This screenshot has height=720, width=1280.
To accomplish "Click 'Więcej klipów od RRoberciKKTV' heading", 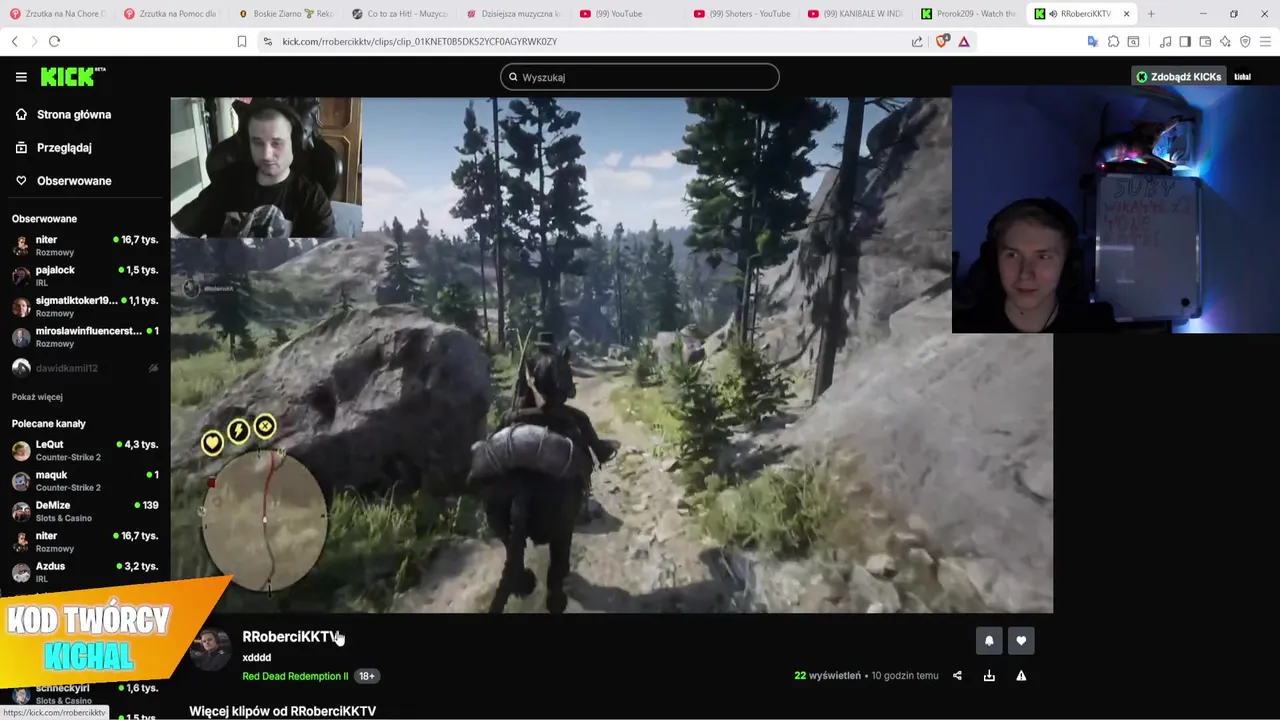I will pos(283,711).
